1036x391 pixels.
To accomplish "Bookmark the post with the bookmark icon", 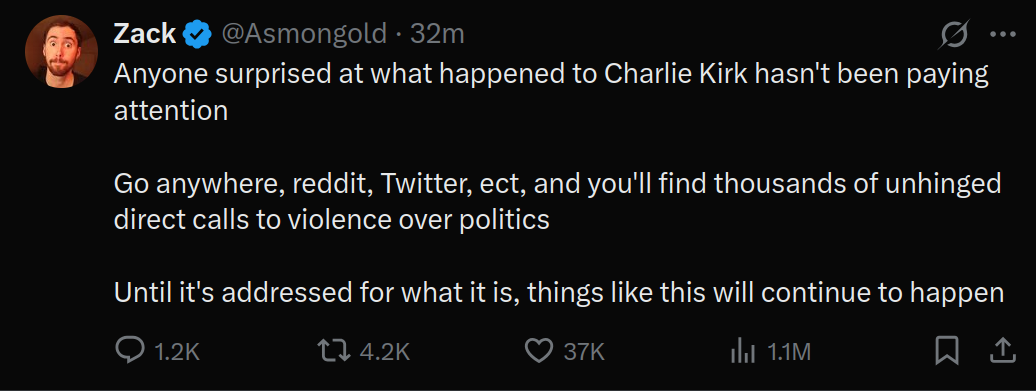I will click(947, 351).
